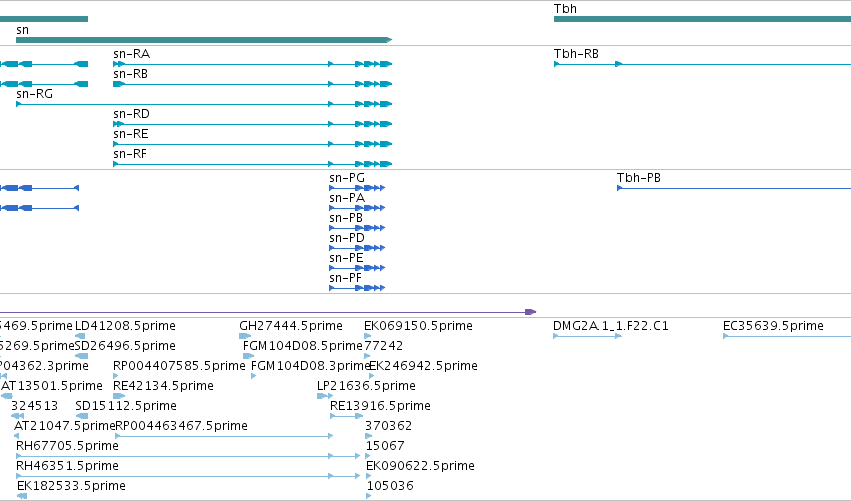Select the sn-PD protein label

point(347,238)
